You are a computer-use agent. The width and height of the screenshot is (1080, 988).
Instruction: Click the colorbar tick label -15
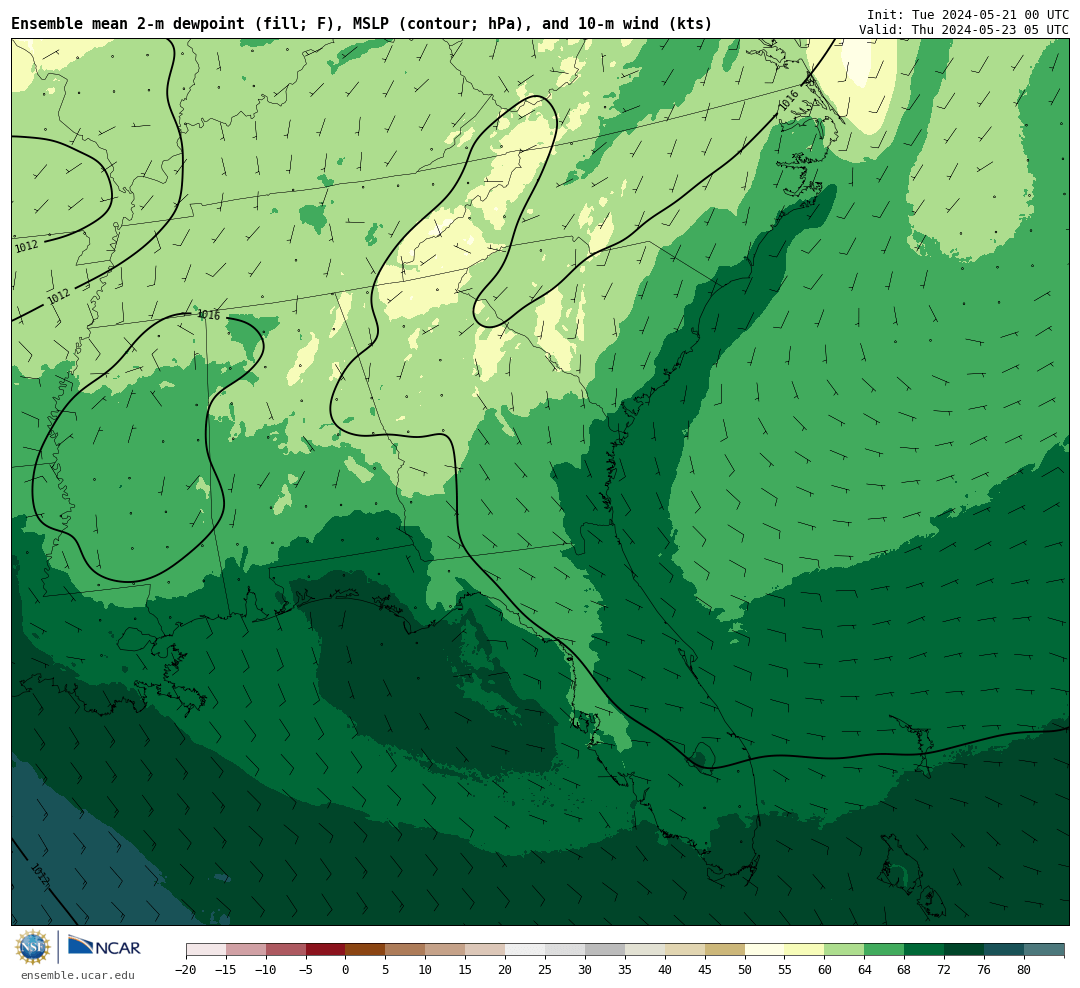226,970
